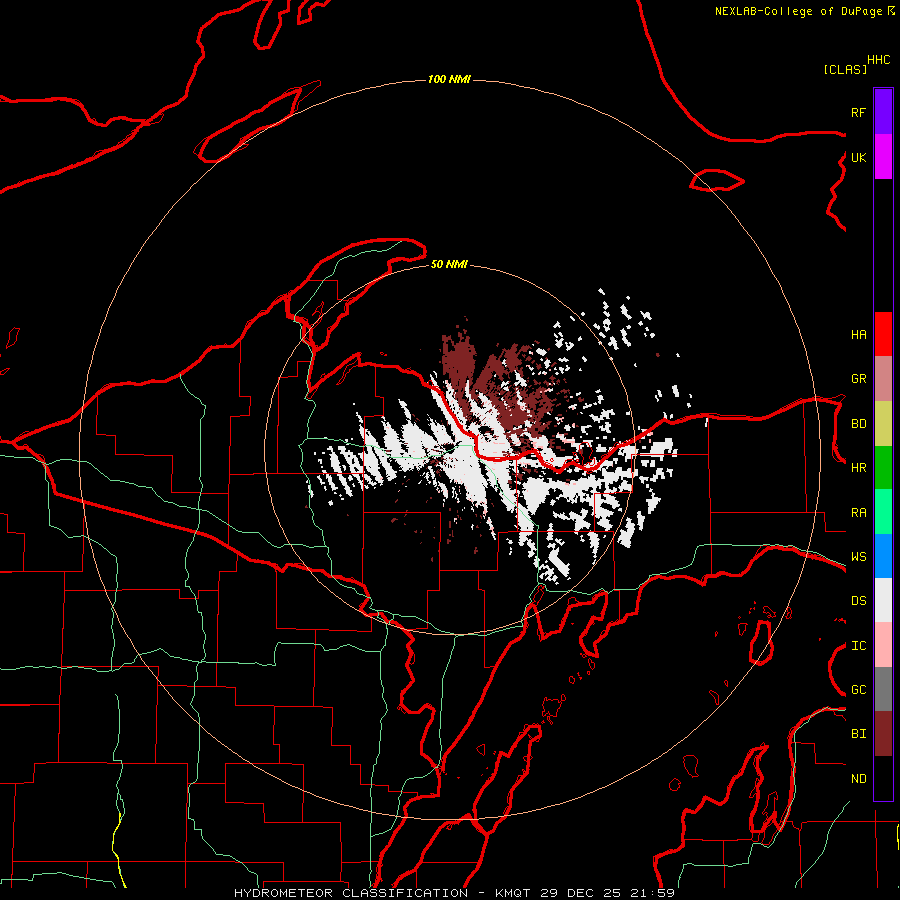Click the 'RA' legend label

tap(858, 513)
